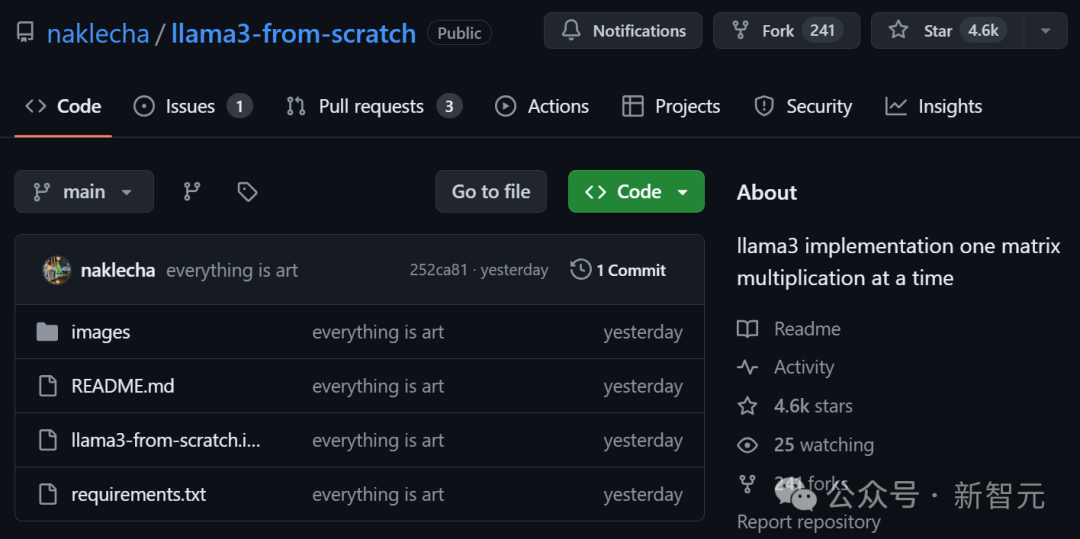The height and width of the screenshot is (539, 1080).
Task: Click the images folder icon
Action: [47, 332]
